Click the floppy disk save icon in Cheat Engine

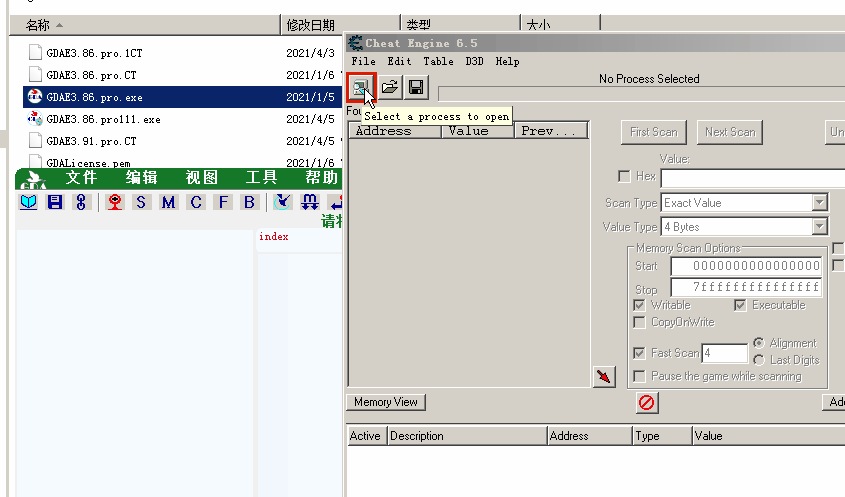tap(416, 87)
